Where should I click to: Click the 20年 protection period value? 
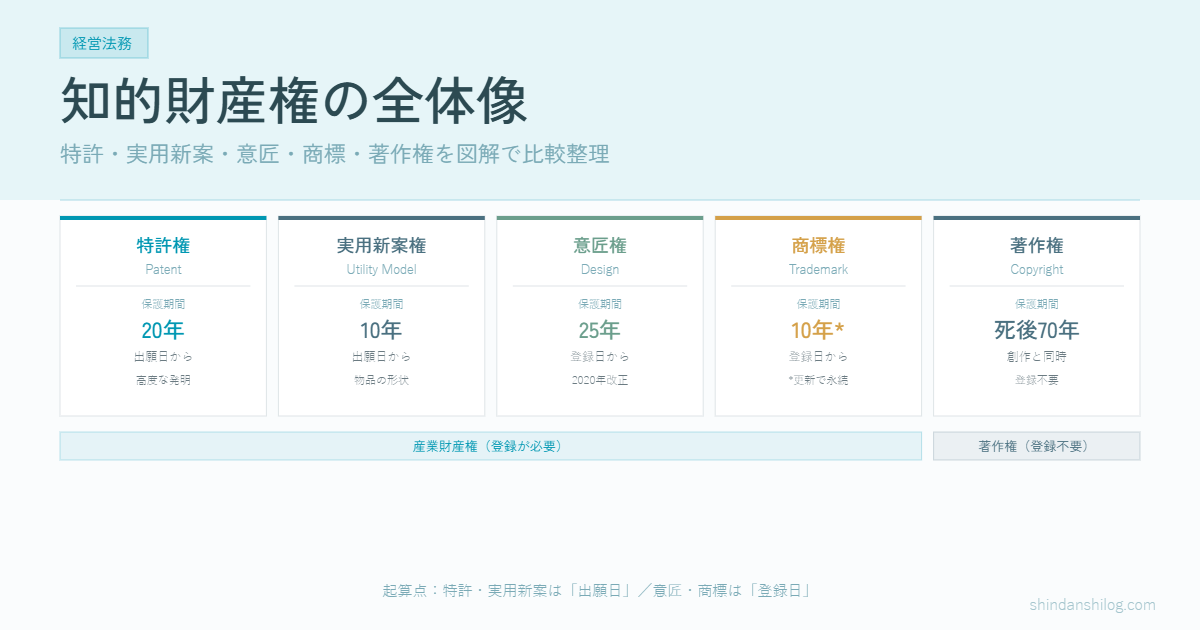pos(163,330)
